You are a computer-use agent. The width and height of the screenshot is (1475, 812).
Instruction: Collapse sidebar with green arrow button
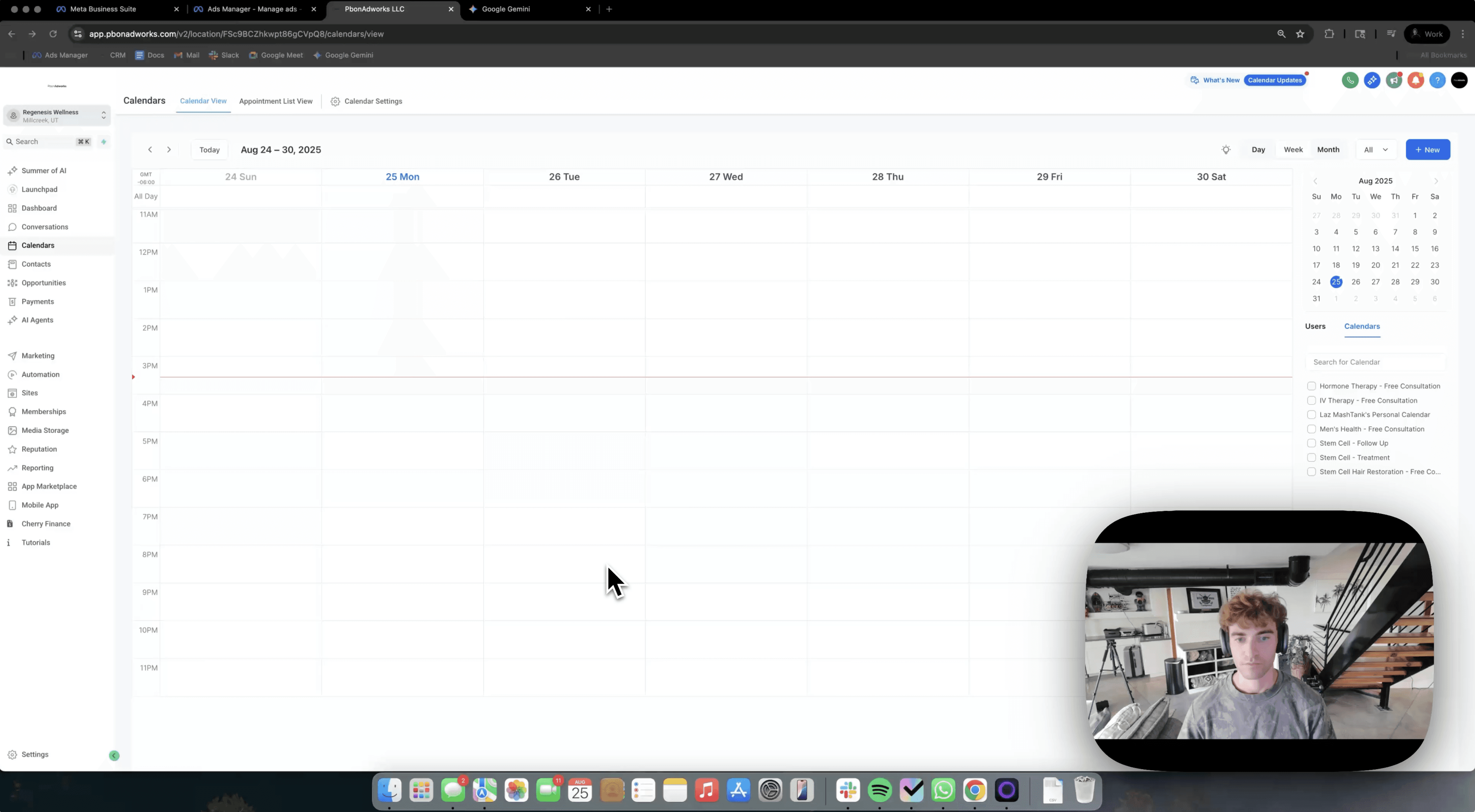tap(114, 755)
